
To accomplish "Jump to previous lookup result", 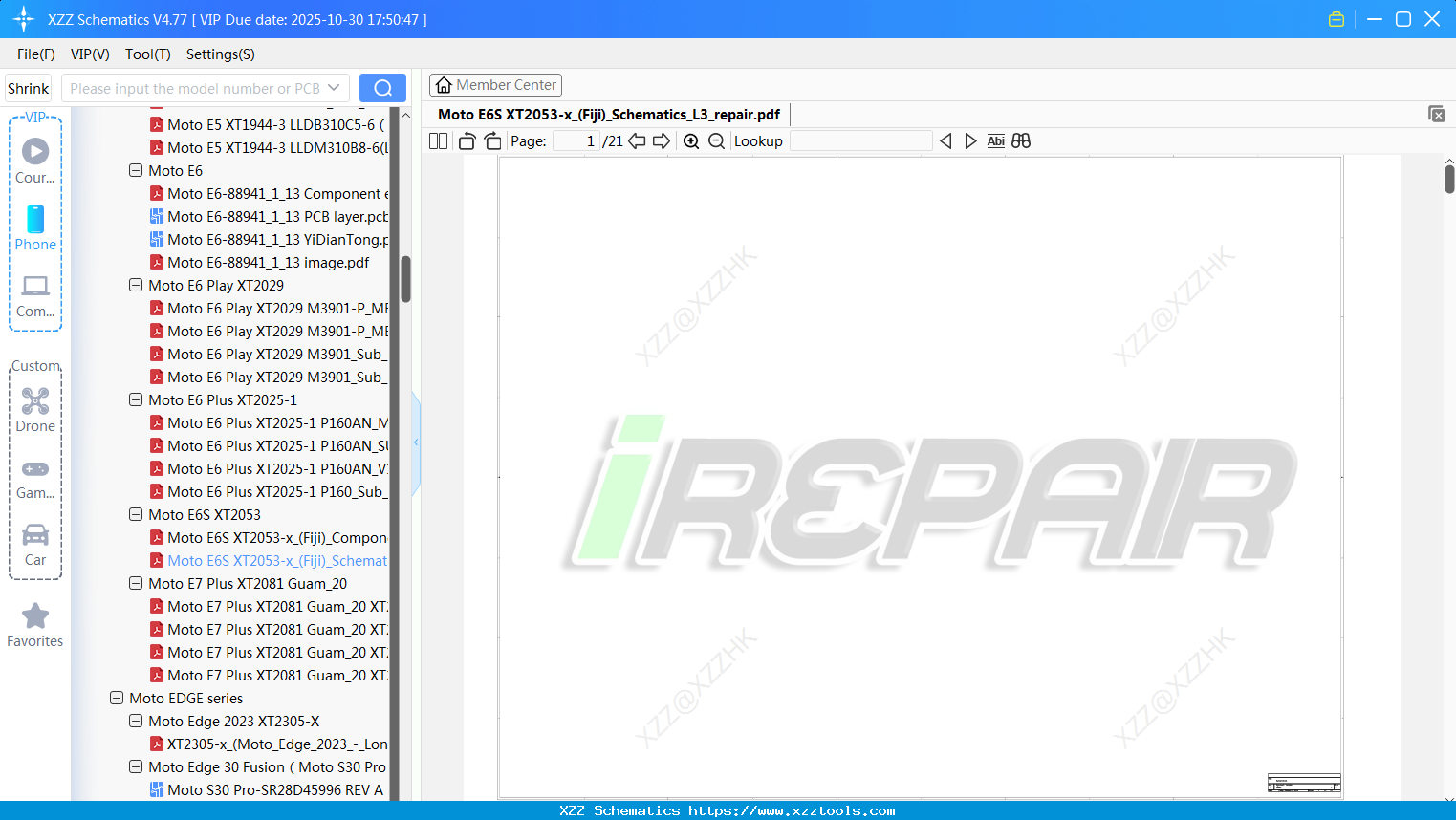I will [945, 141].
